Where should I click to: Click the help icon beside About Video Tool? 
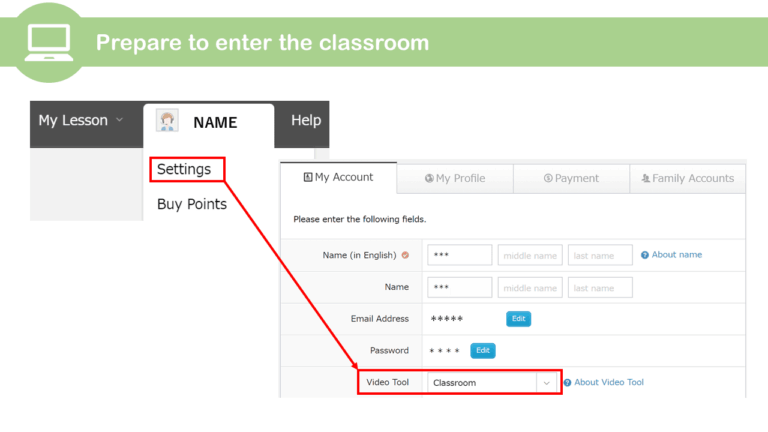pos(567,383)
